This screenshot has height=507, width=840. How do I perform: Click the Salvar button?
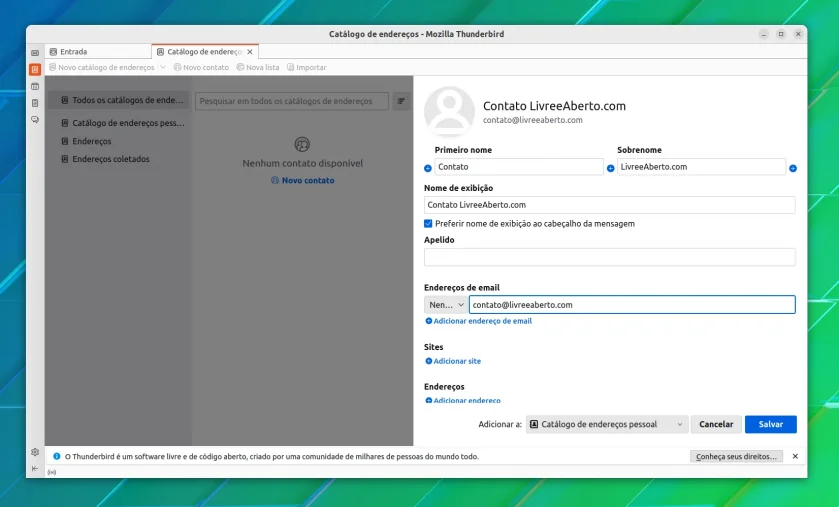point(770,424)
